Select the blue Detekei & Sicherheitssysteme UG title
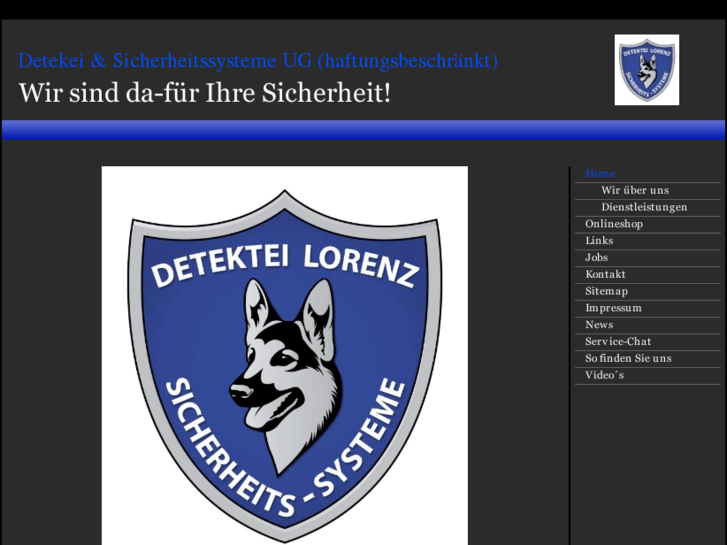 point(258,61)
